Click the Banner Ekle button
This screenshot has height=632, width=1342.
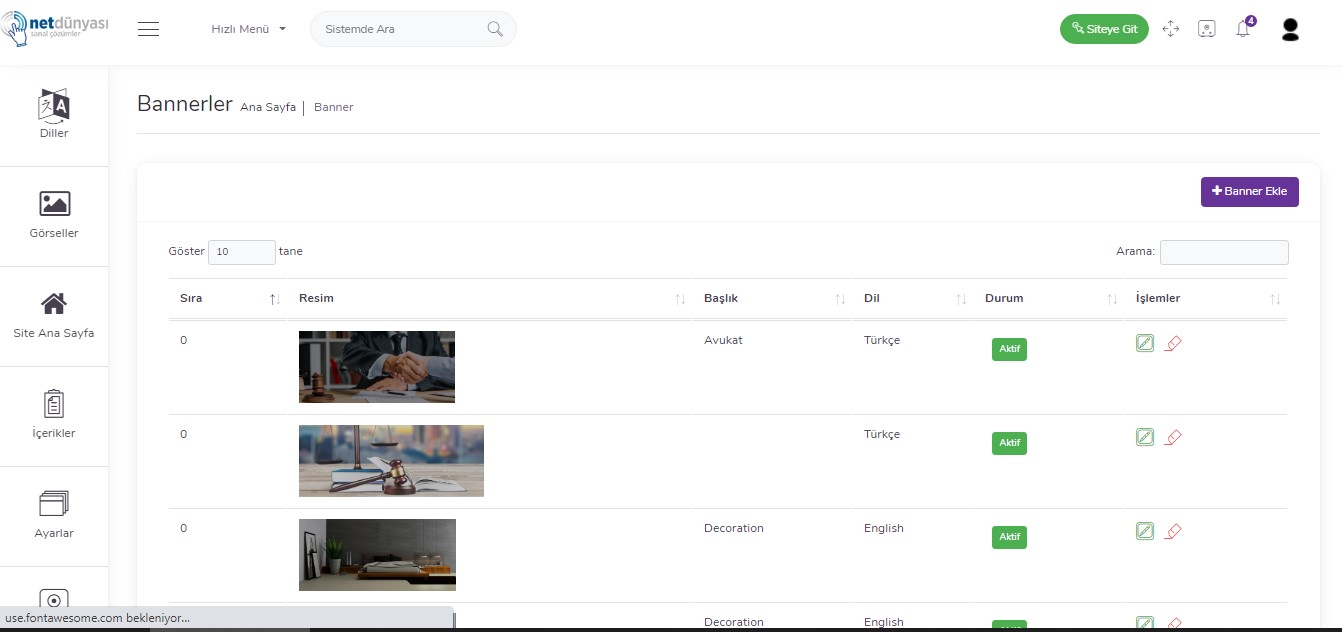pos(1250,191)
